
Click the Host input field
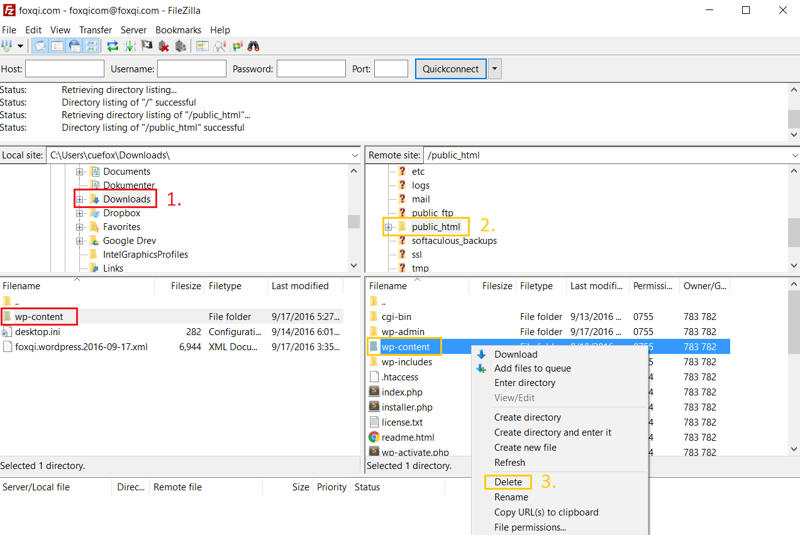pyautogui.click(x=65, y=68)
